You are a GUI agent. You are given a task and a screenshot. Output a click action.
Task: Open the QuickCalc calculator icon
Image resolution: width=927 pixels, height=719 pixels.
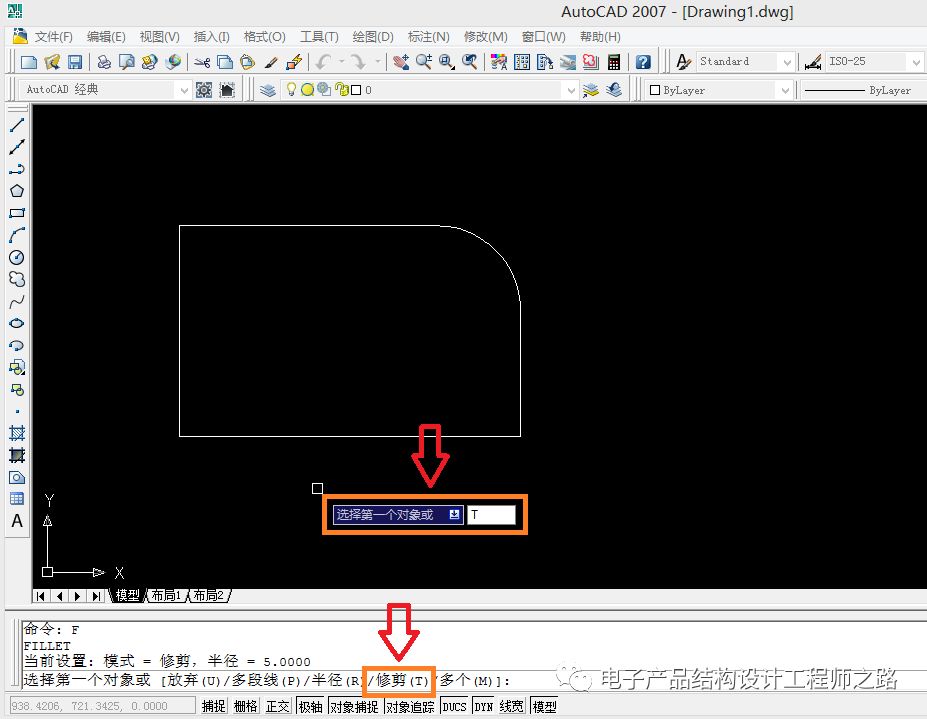(614, 61)
